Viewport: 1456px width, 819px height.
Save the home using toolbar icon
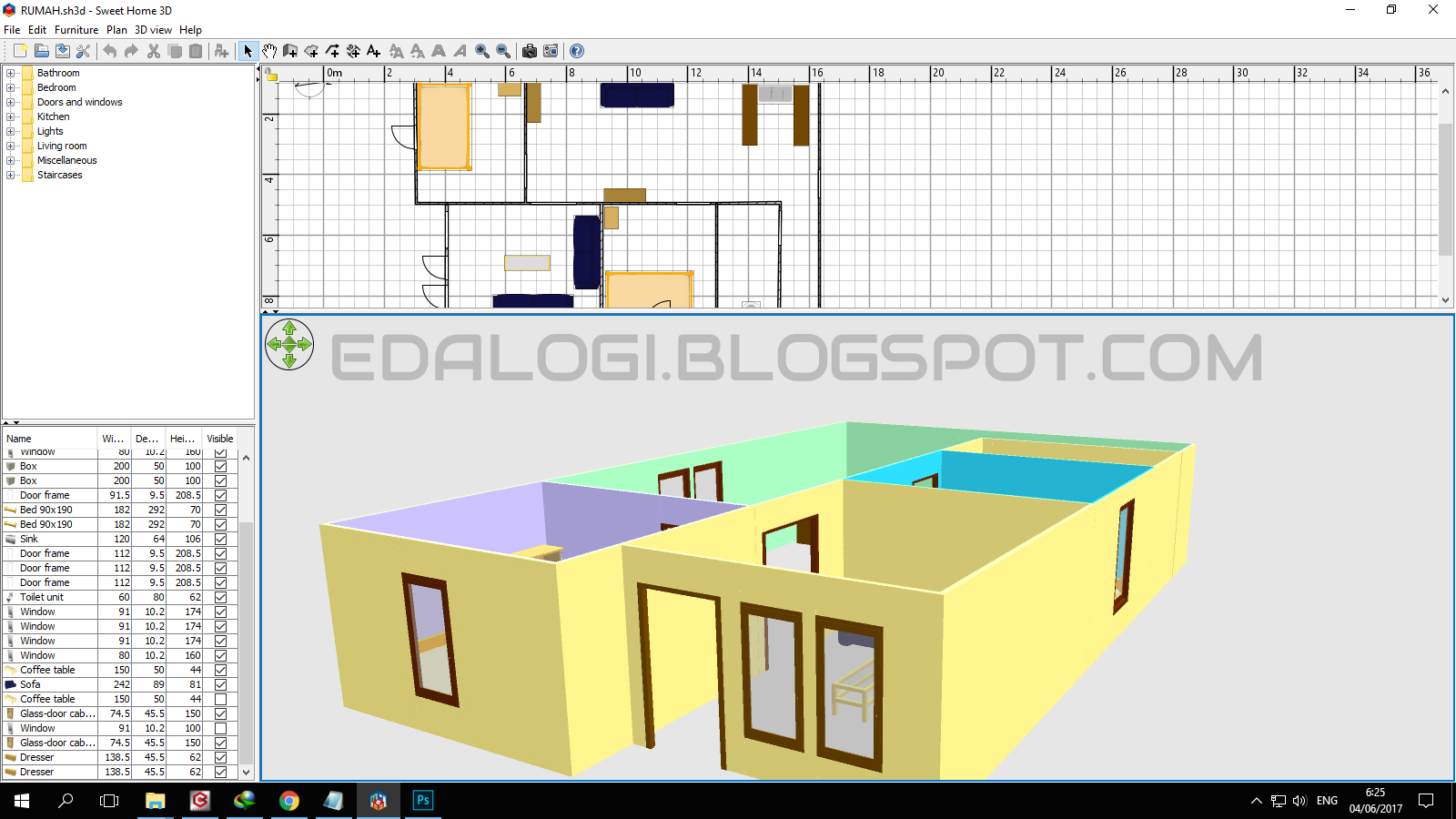coord(62,51)
